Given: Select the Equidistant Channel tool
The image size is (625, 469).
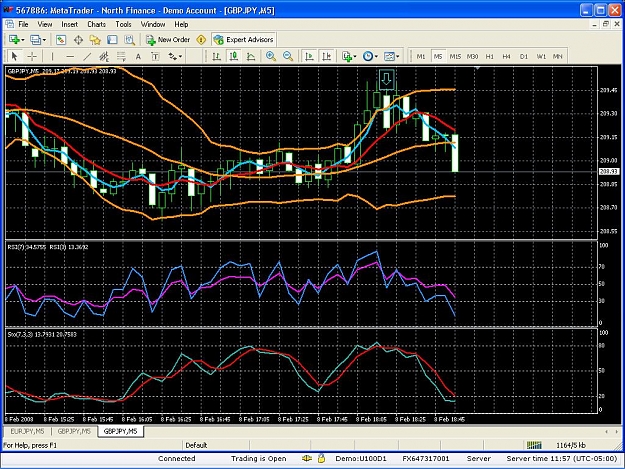Looking at the screenshot, I should (104, 56).
